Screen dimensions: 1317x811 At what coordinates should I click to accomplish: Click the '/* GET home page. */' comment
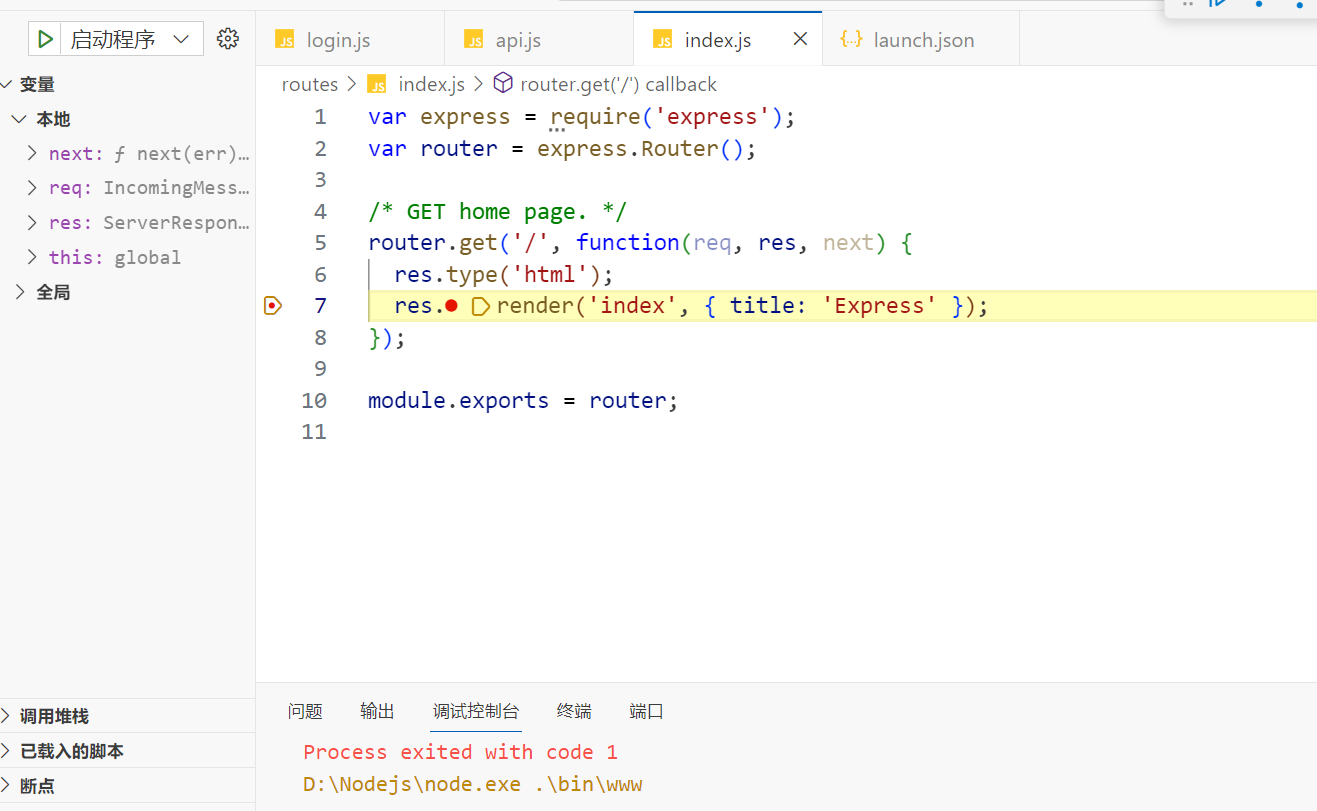497,211
